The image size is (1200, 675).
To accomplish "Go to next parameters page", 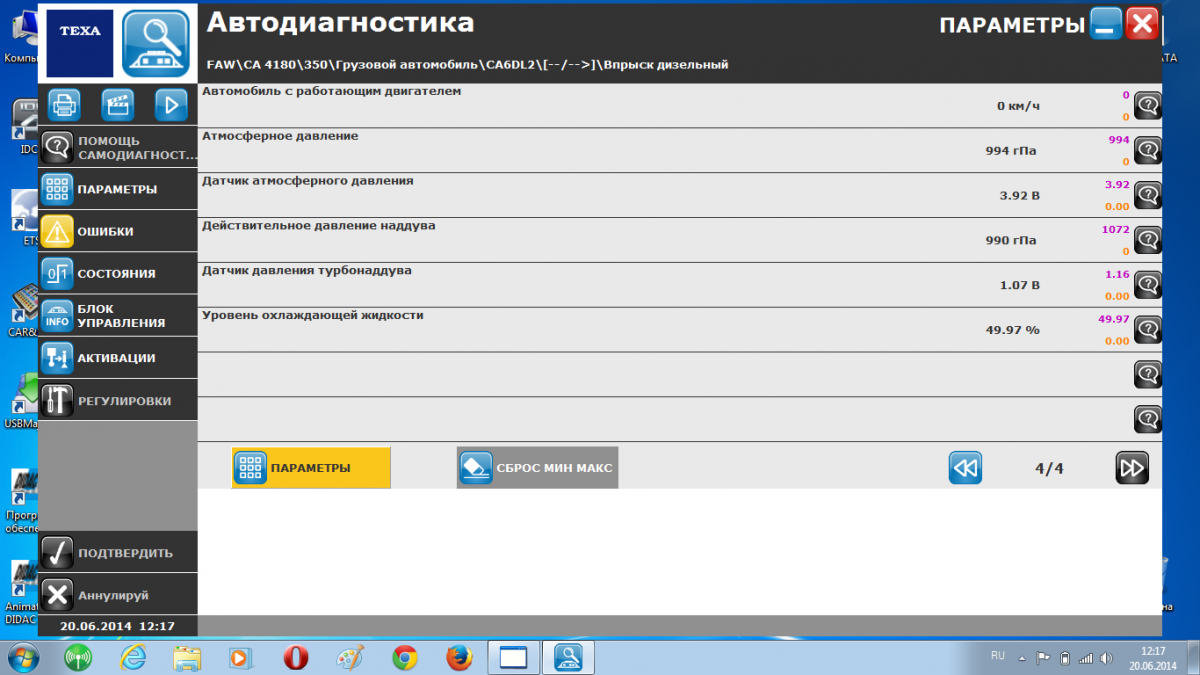I will [1132, 468].
